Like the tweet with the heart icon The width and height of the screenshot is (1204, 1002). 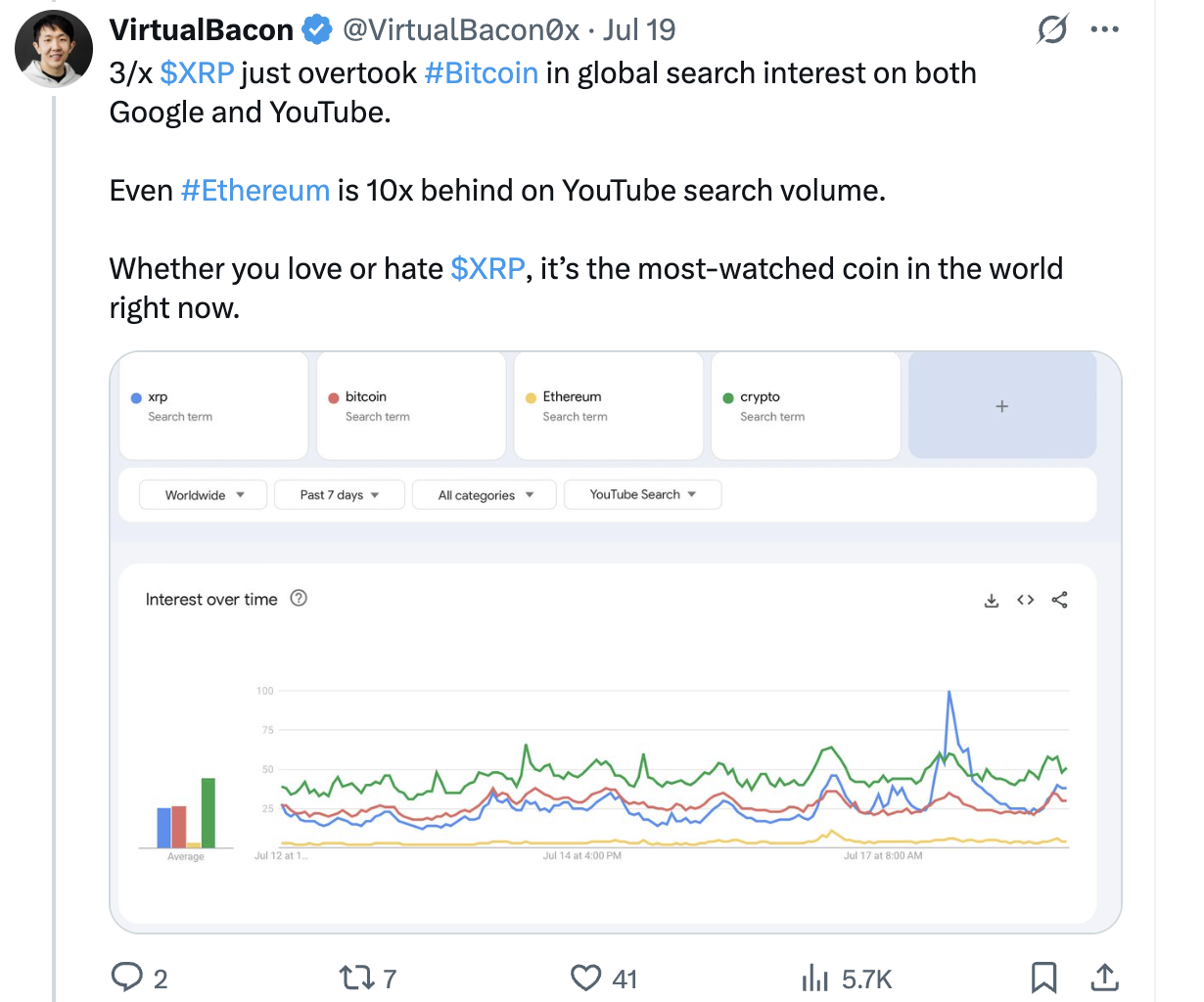click(585, 978)
